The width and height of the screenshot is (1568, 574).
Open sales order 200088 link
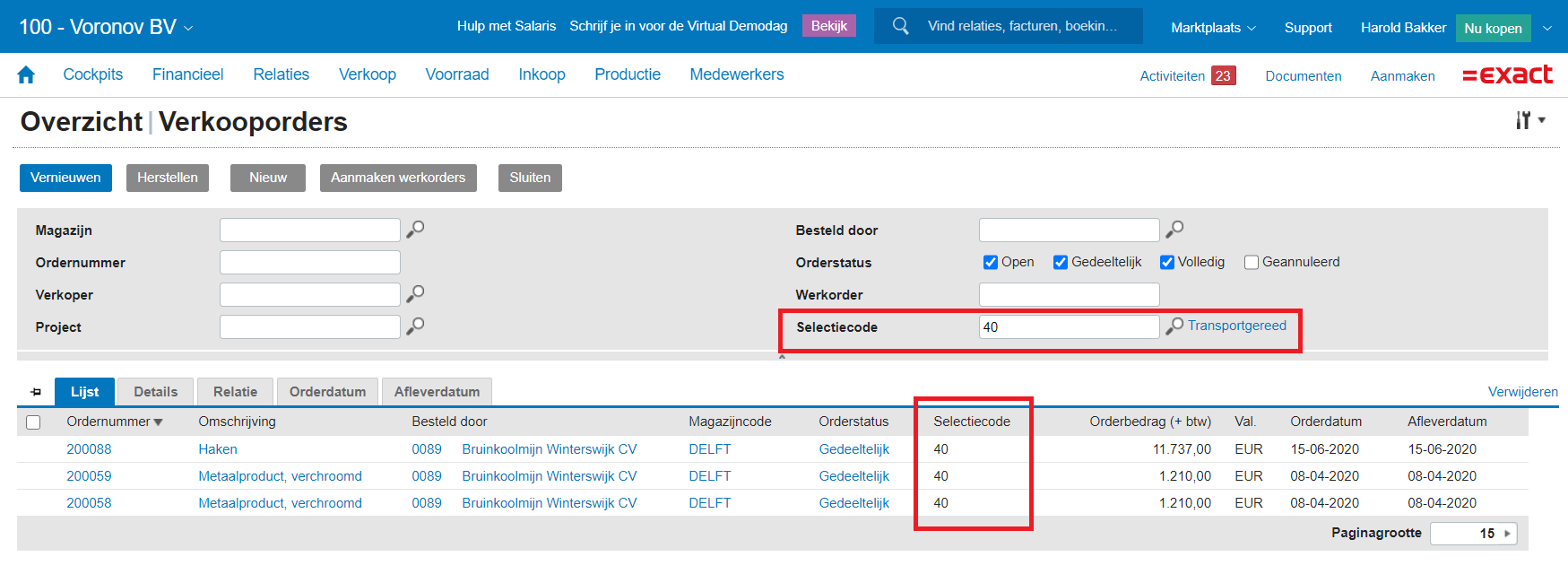(x=89, y=449)
